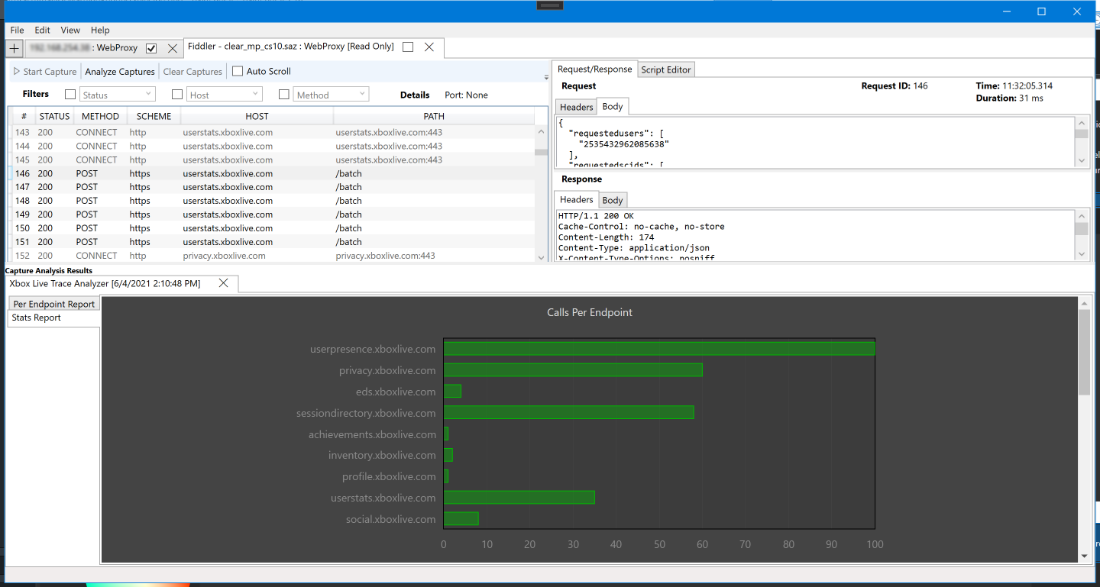
Task: Close the blurred-address WebProxy tab
Action: (x=173, y=48)
